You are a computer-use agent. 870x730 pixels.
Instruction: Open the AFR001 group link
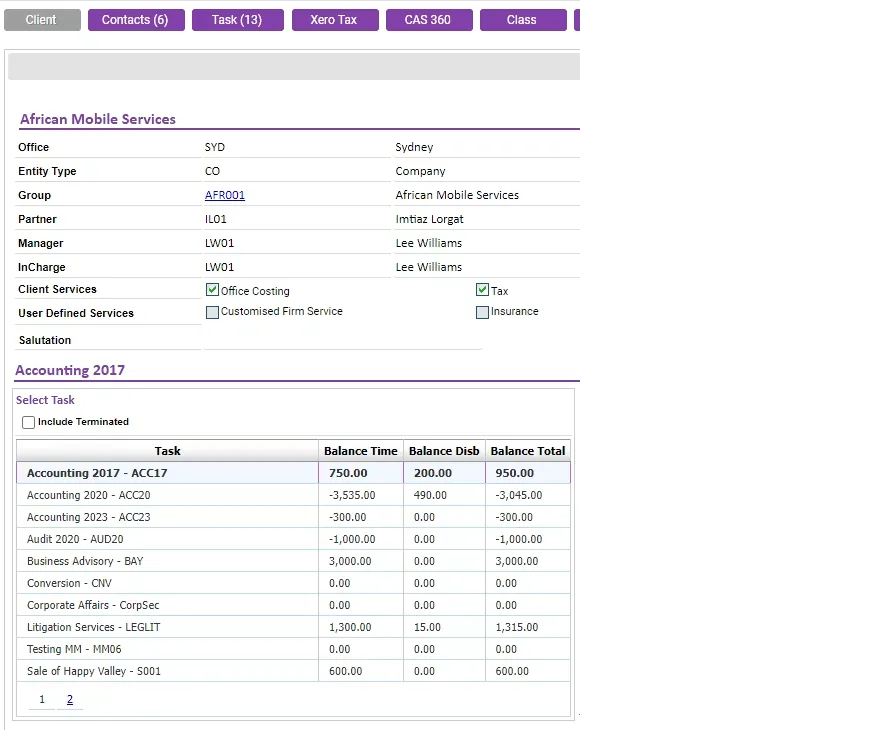(x=225, y=195)
